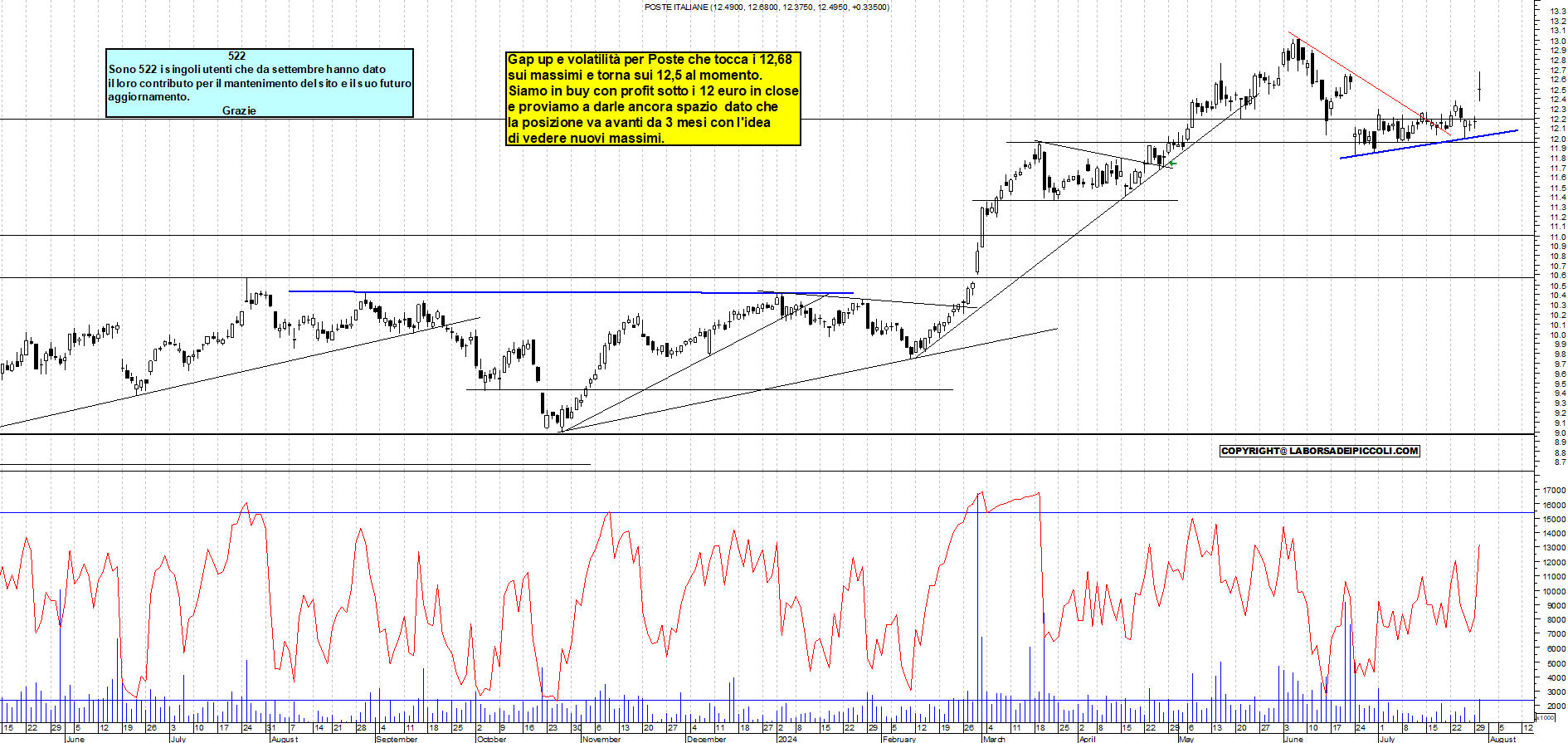The image size is (1568, 743).
Task: Click the COPYRIGHT@LABORSADEIPICCOLI.COM label
Action: pyautogui.click(x=1320, y=451)
